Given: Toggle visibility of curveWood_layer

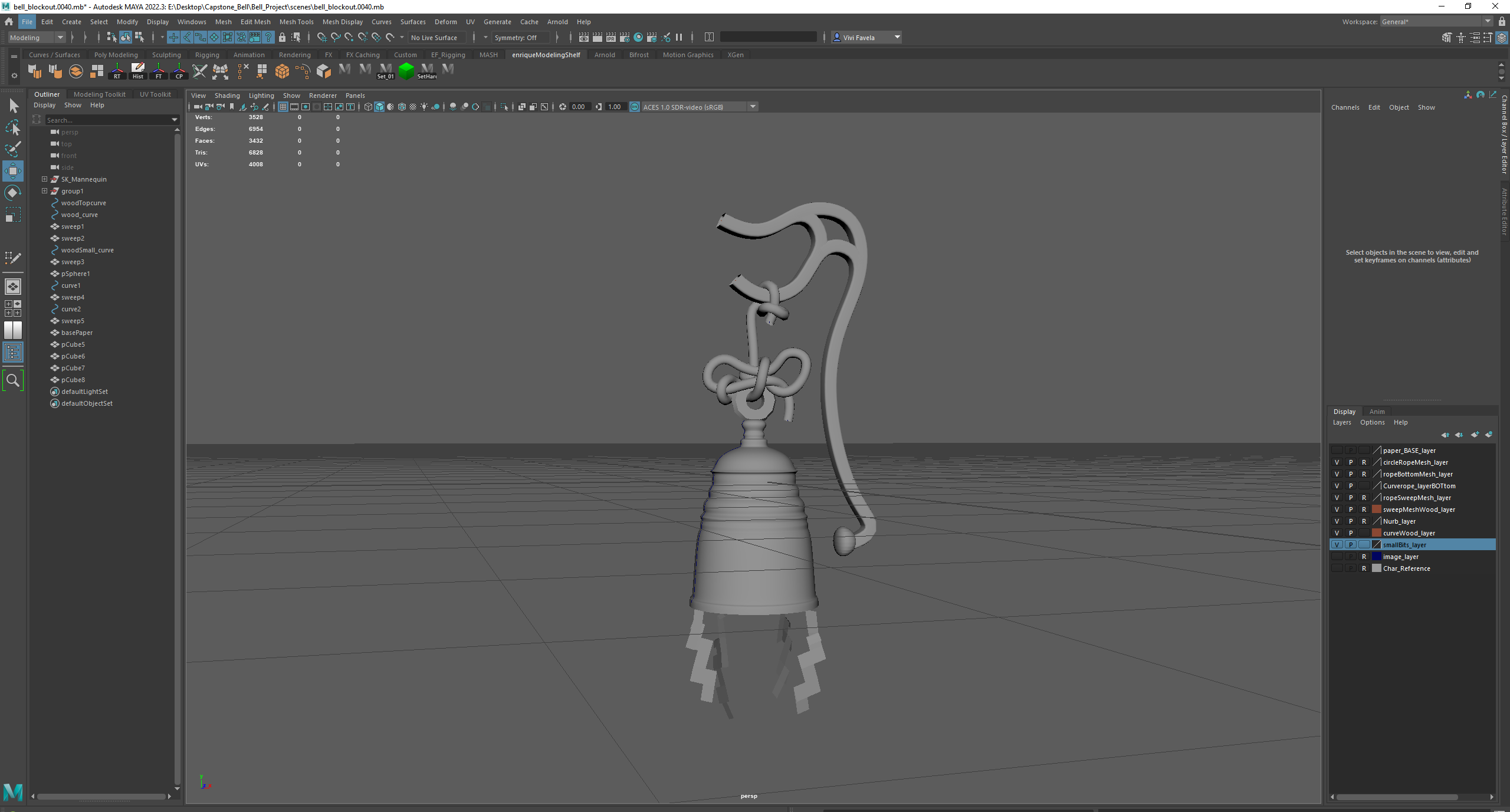Looking at the screenshot, I should pos(1337,532).
